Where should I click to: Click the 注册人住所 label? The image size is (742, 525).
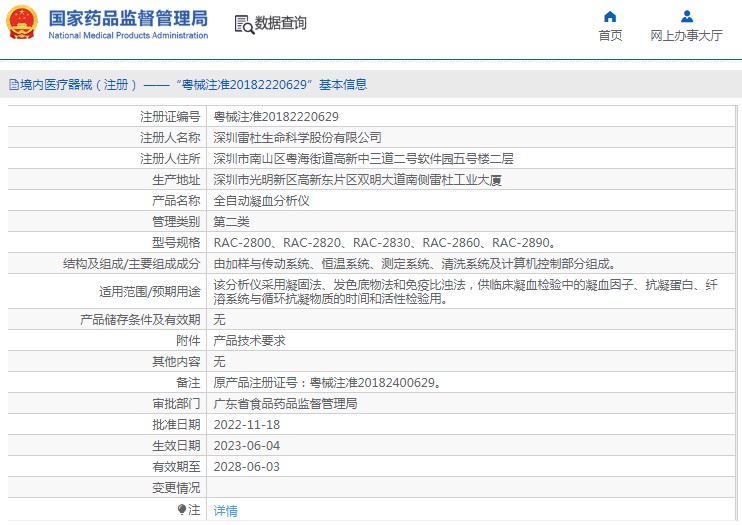pos(170,159)
